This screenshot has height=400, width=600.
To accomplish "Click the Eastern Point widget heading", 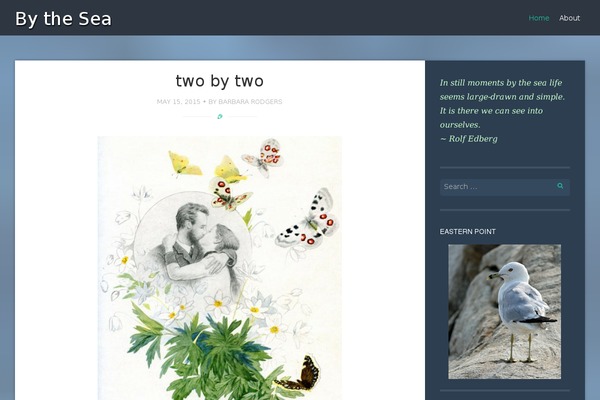I will coord(468,232).
